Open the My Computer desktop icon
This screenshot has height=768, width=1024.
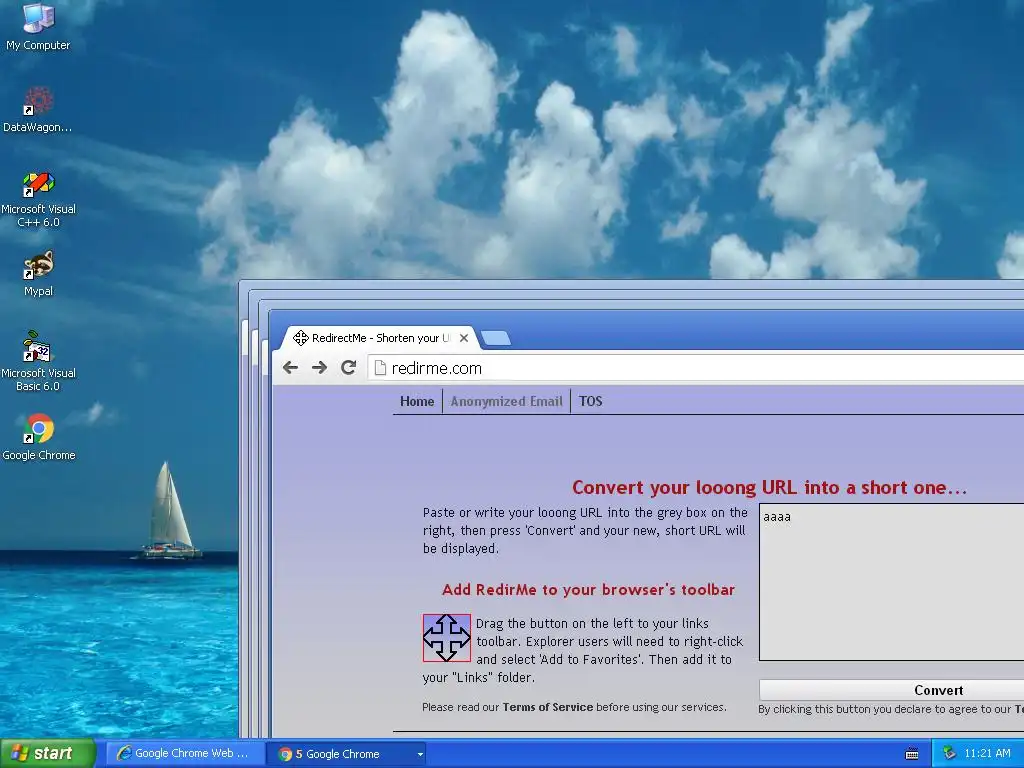pyautogui.click(x=38, y=26)
